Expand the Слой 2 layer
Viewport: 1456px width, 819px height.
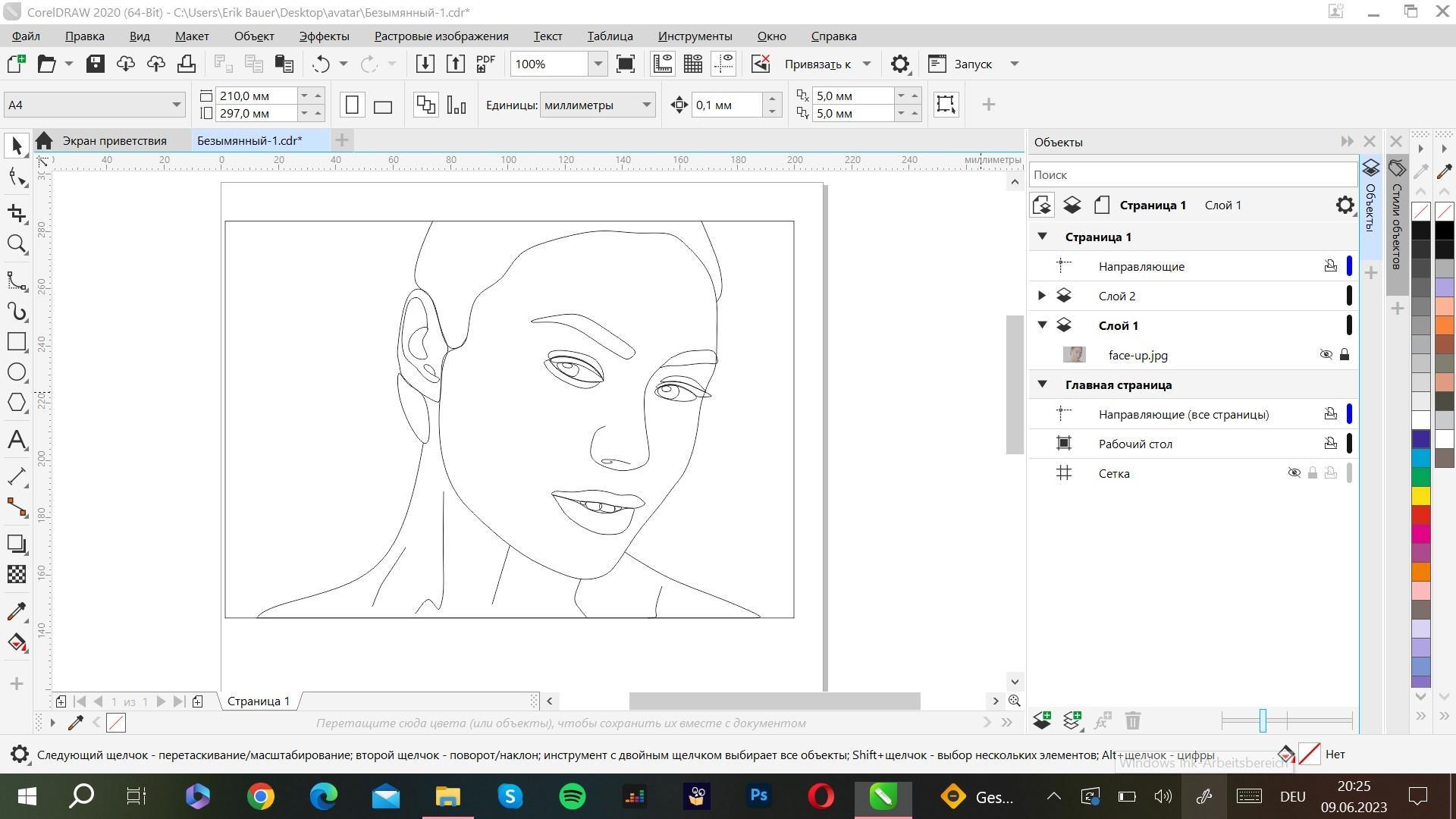point(1042,296)
